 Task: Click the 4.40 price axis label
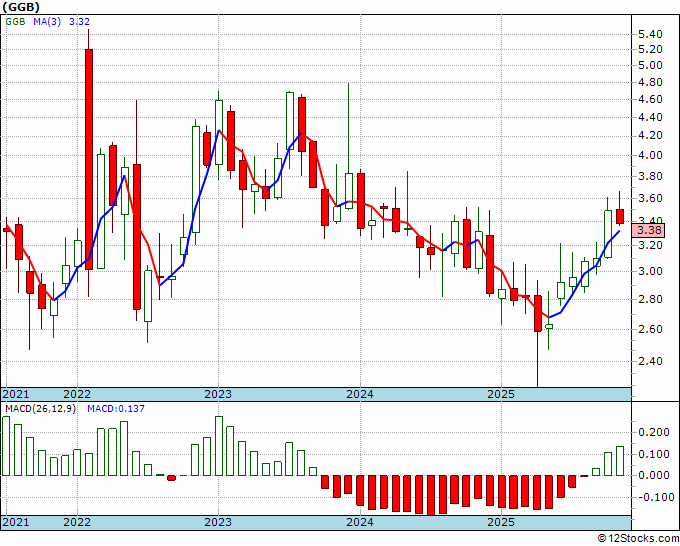650,117
